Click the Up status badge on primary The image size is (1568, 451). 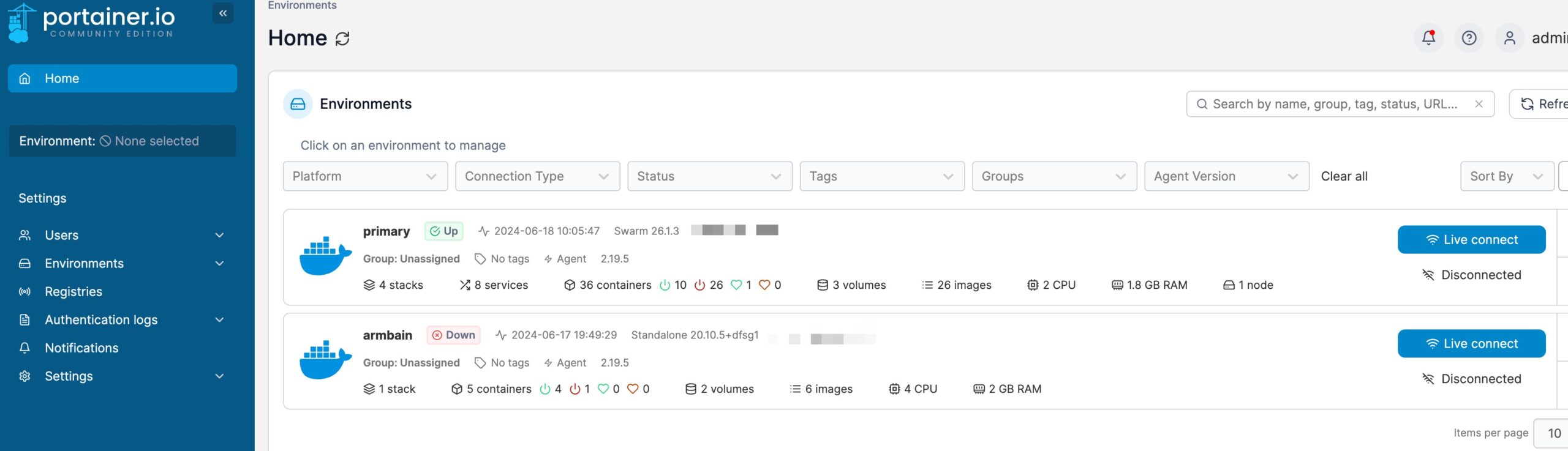444,231
